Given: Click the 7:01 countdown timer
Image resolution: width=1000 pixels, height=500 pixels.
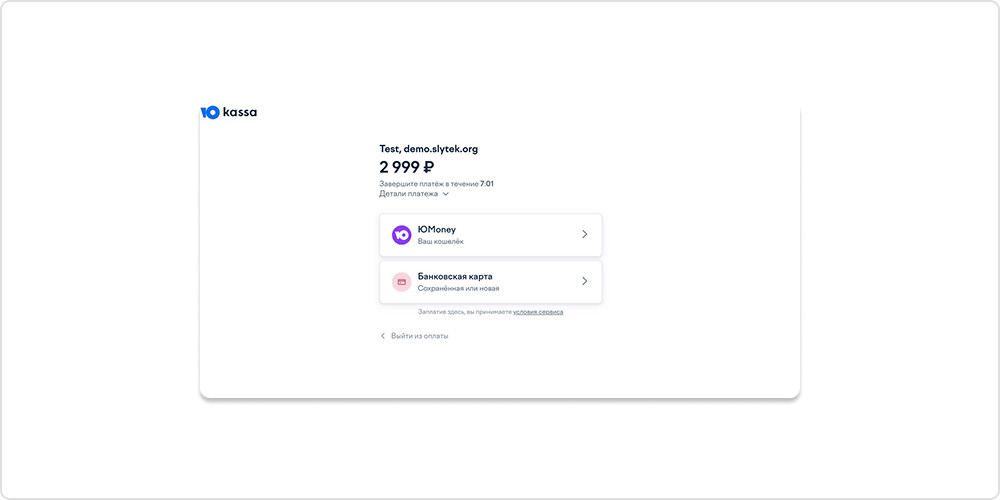Looking at the screenshot, I should 487,184.
